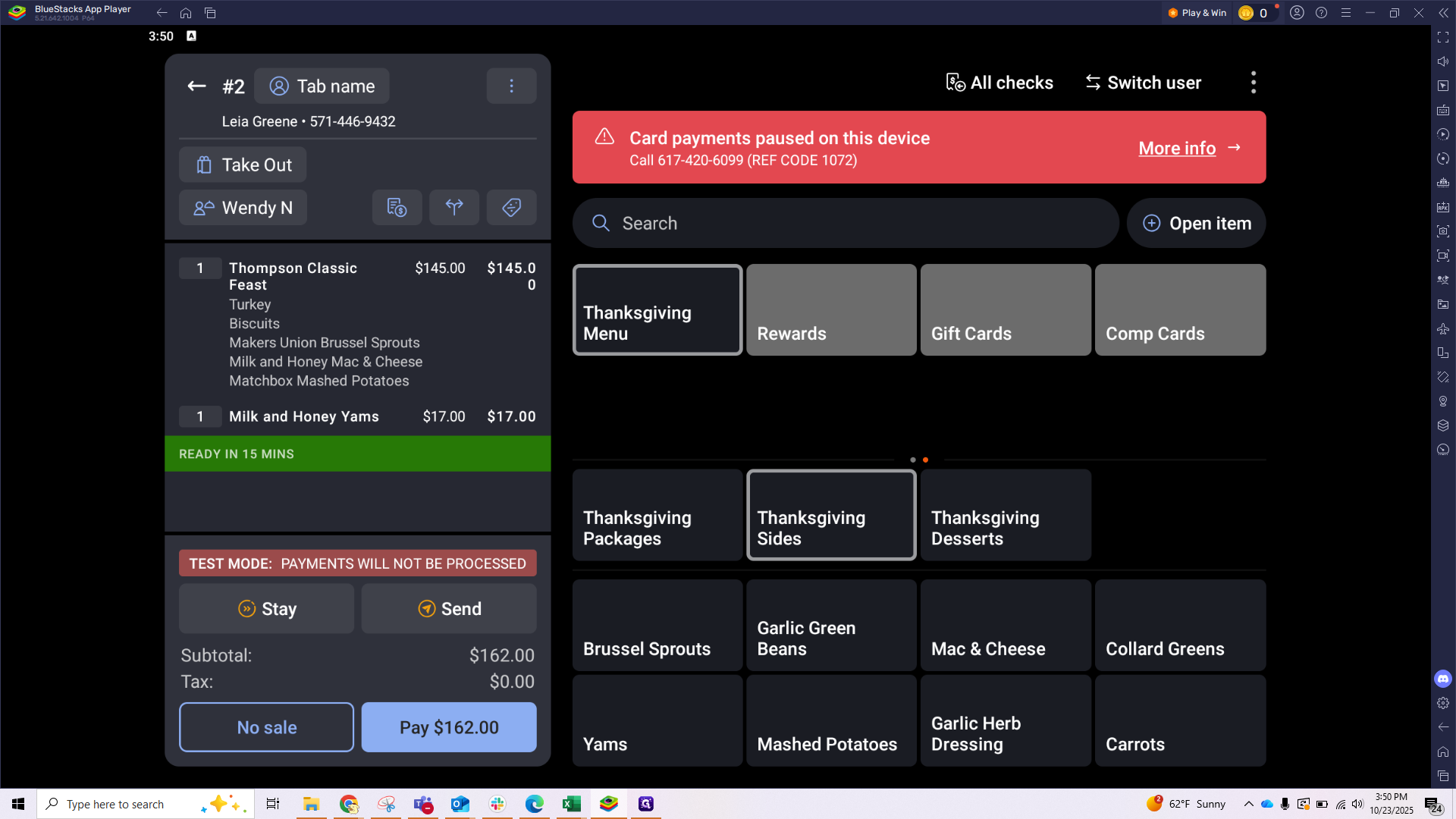The height and width of the screenshot is (819, 1456).
Task: Open the check's three-dot options menu
Action: coord(511,86)
